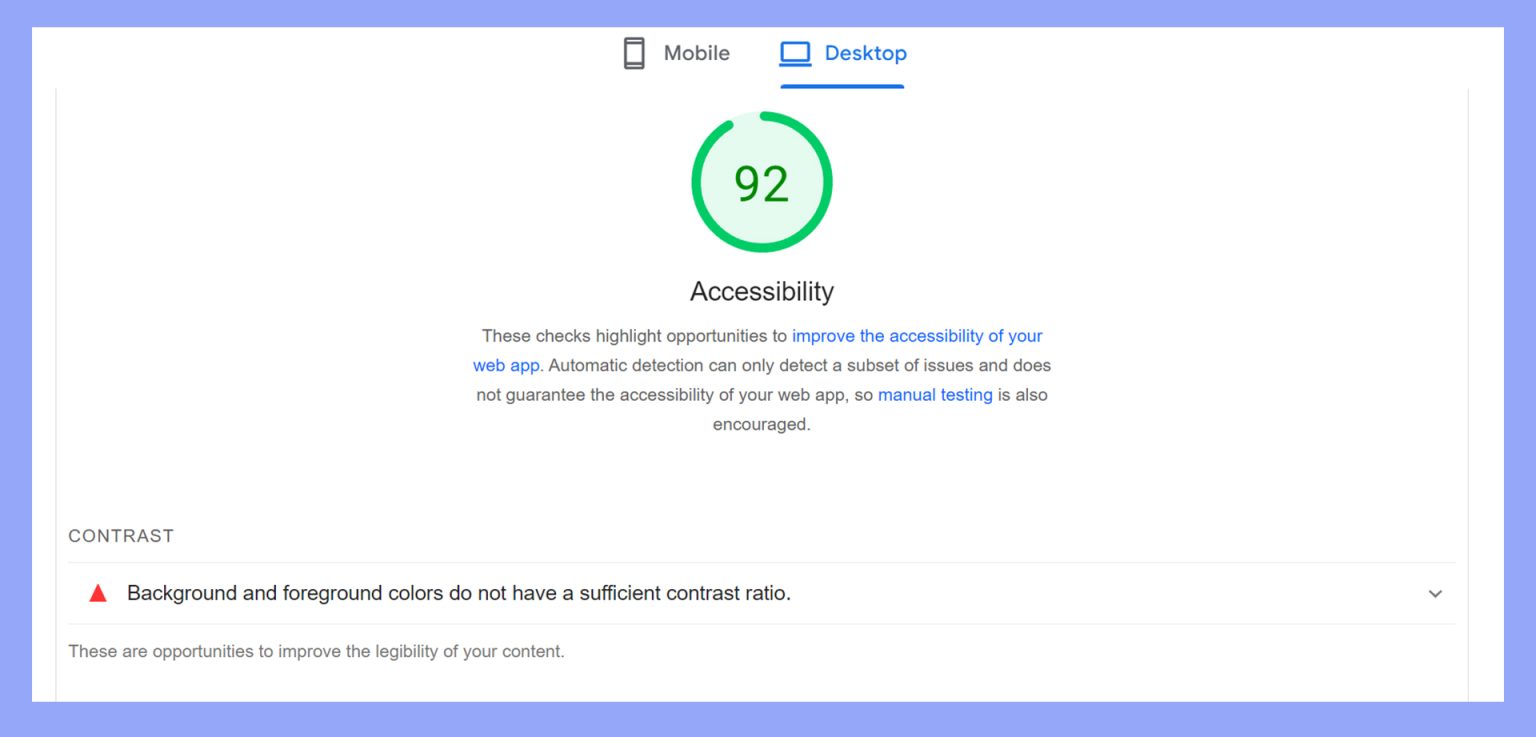Follow the manual testing link
Screen dimensions: 1536x737
coord(935,394)
